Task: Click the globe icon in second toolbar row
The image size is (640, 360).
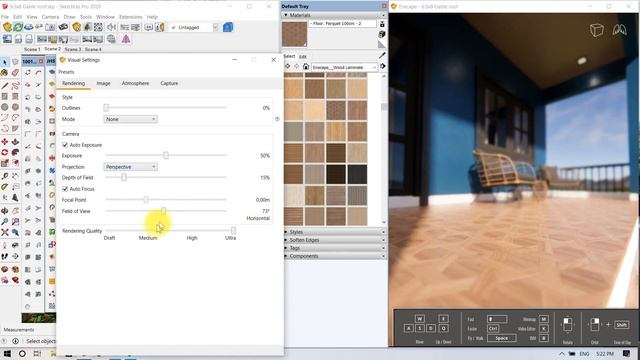Action: 111,39
